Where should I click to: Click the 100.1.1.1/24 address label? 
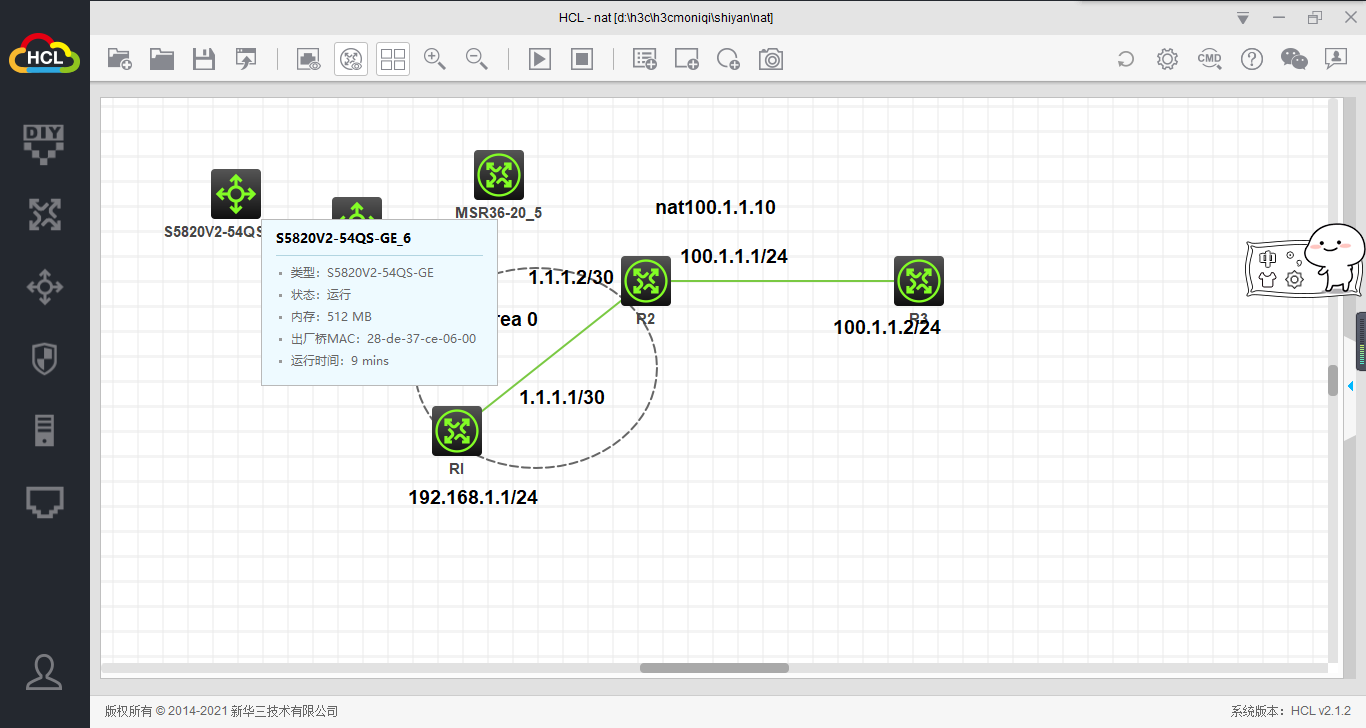734,256
